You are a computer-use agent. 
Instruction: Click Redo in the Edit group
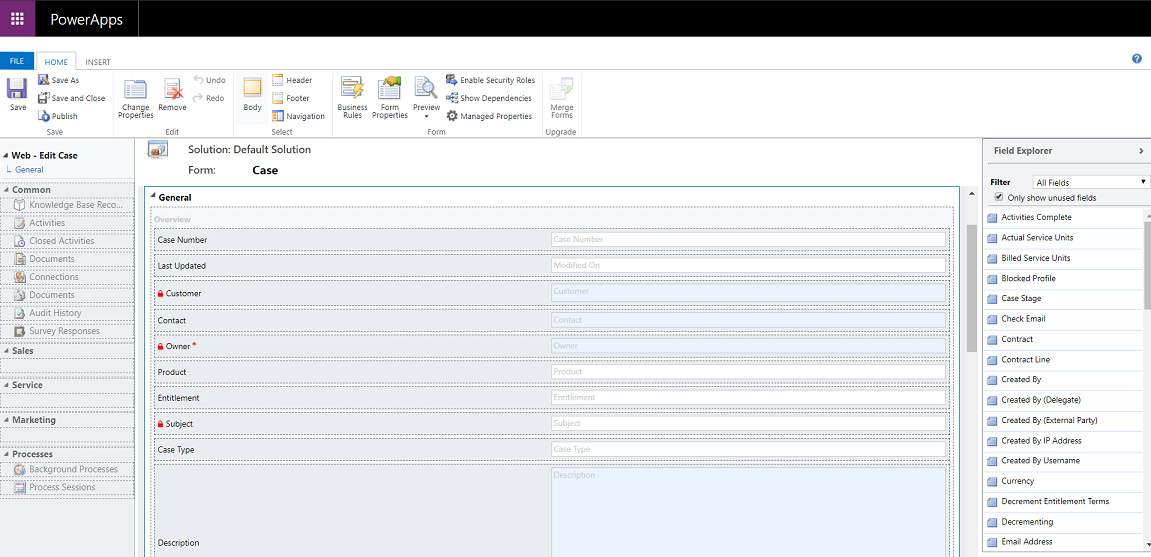pyautogui.click(x=209, y=98)
